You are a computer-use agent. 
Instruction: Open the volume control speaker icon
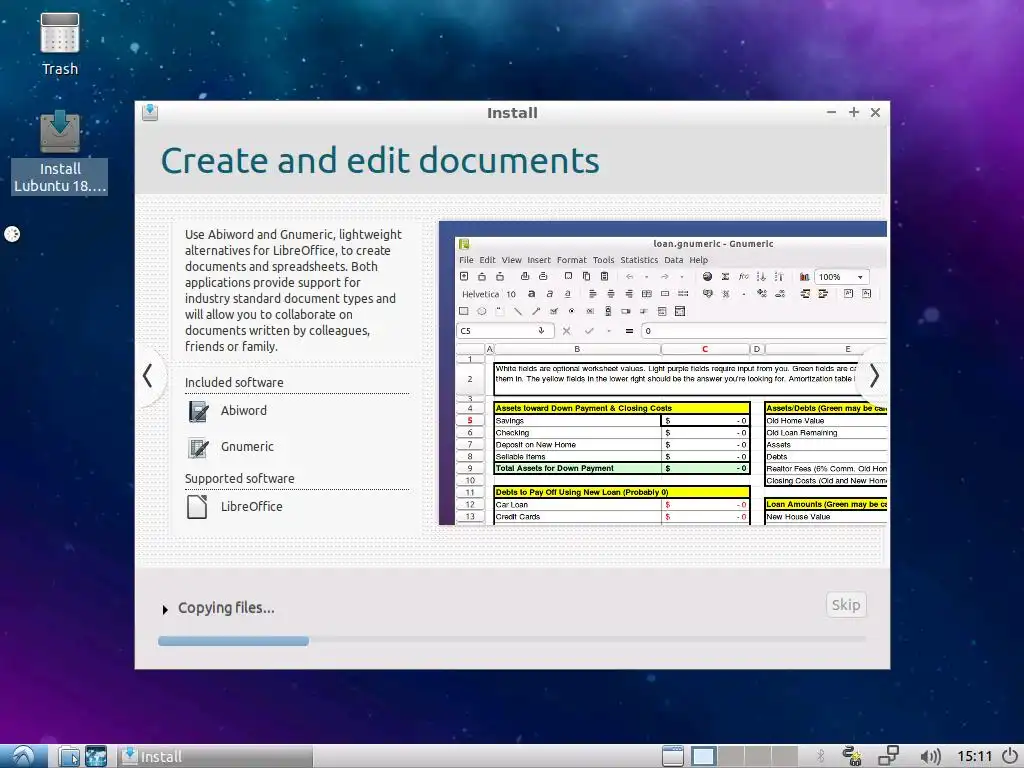coord(930,756)
